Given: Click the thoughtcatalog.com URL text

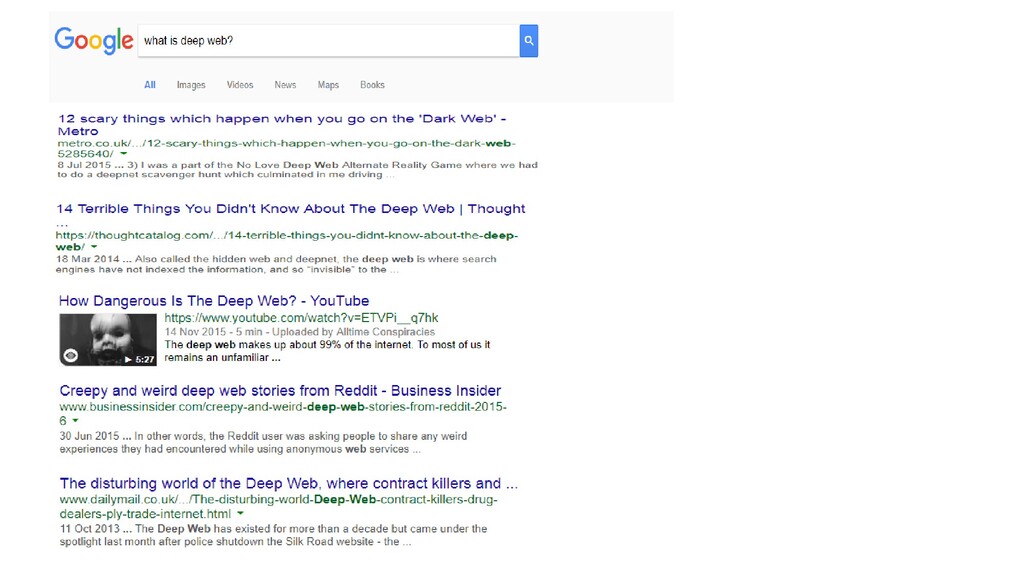Looking at the screenshot, I should 286,241.
